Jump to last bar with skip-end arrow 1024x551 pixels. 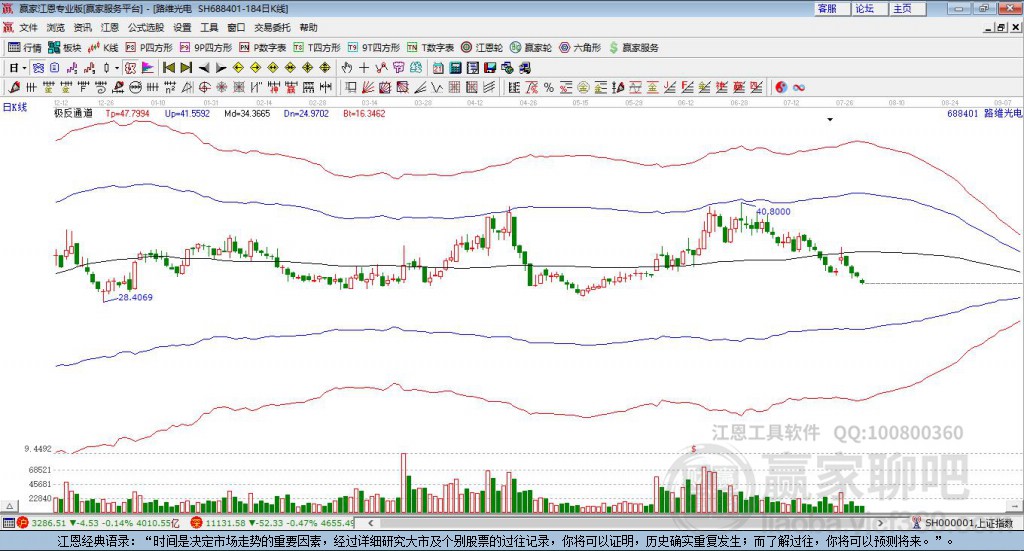point(186,68)
